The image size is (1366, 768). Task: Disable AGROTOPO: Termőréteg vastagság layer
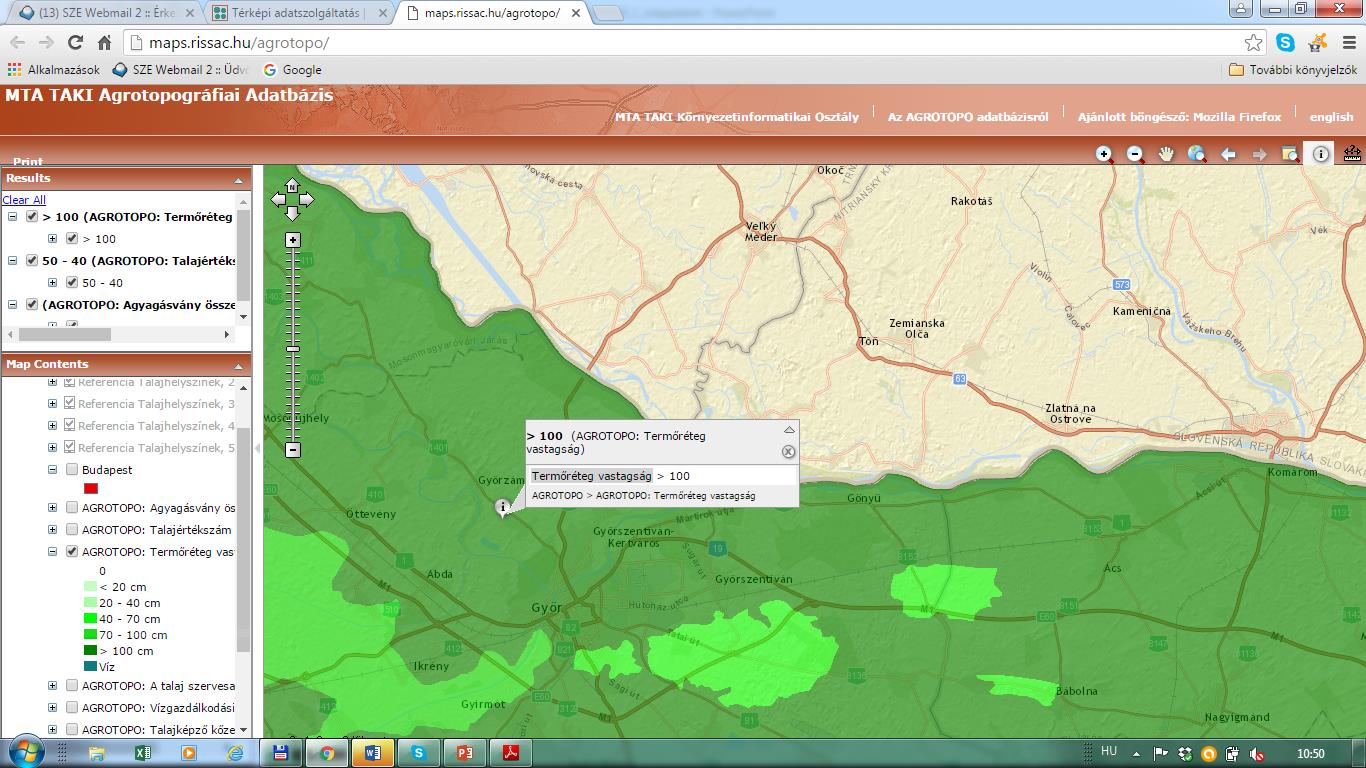[72, 551]
